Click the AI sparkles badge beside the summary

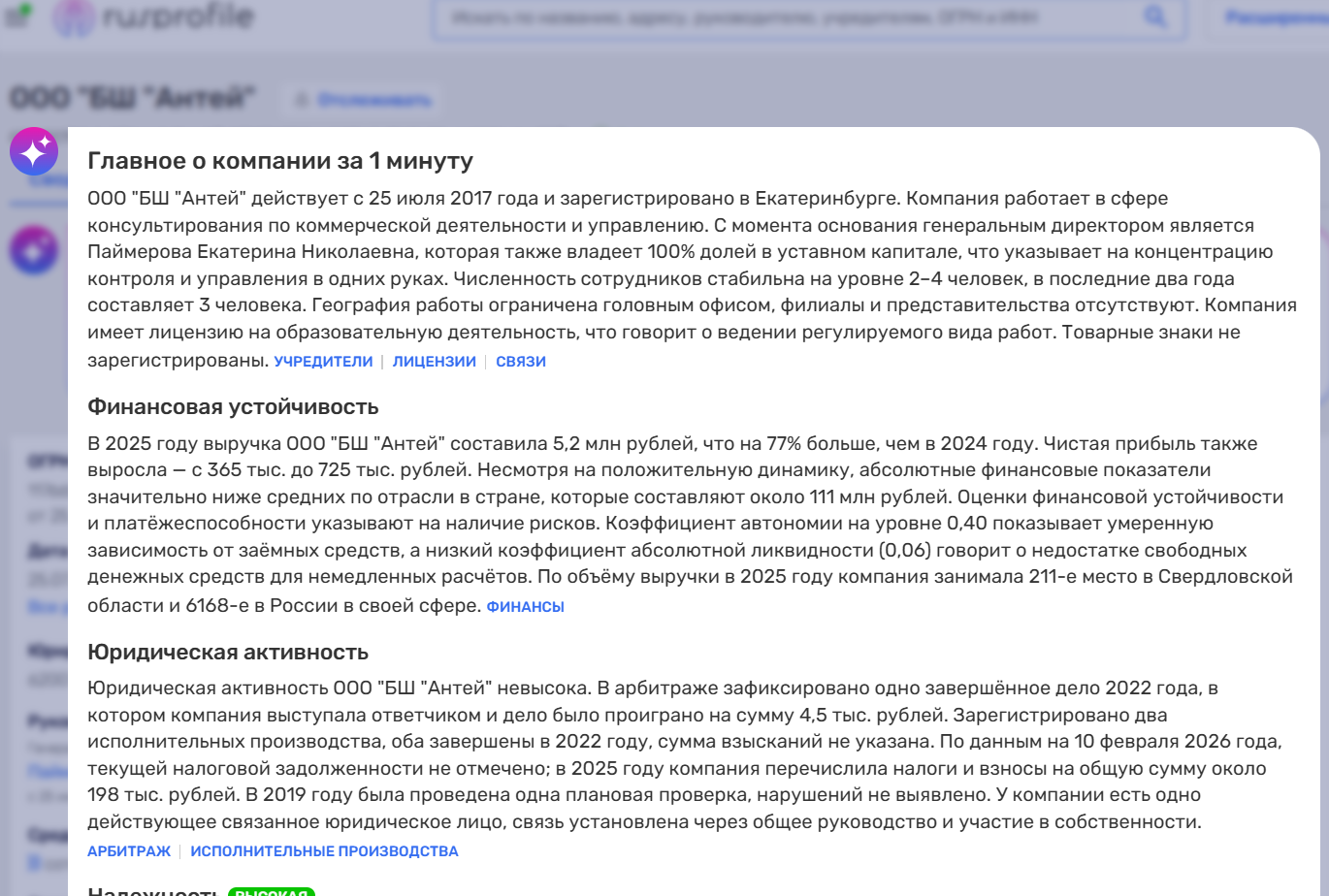33,151
